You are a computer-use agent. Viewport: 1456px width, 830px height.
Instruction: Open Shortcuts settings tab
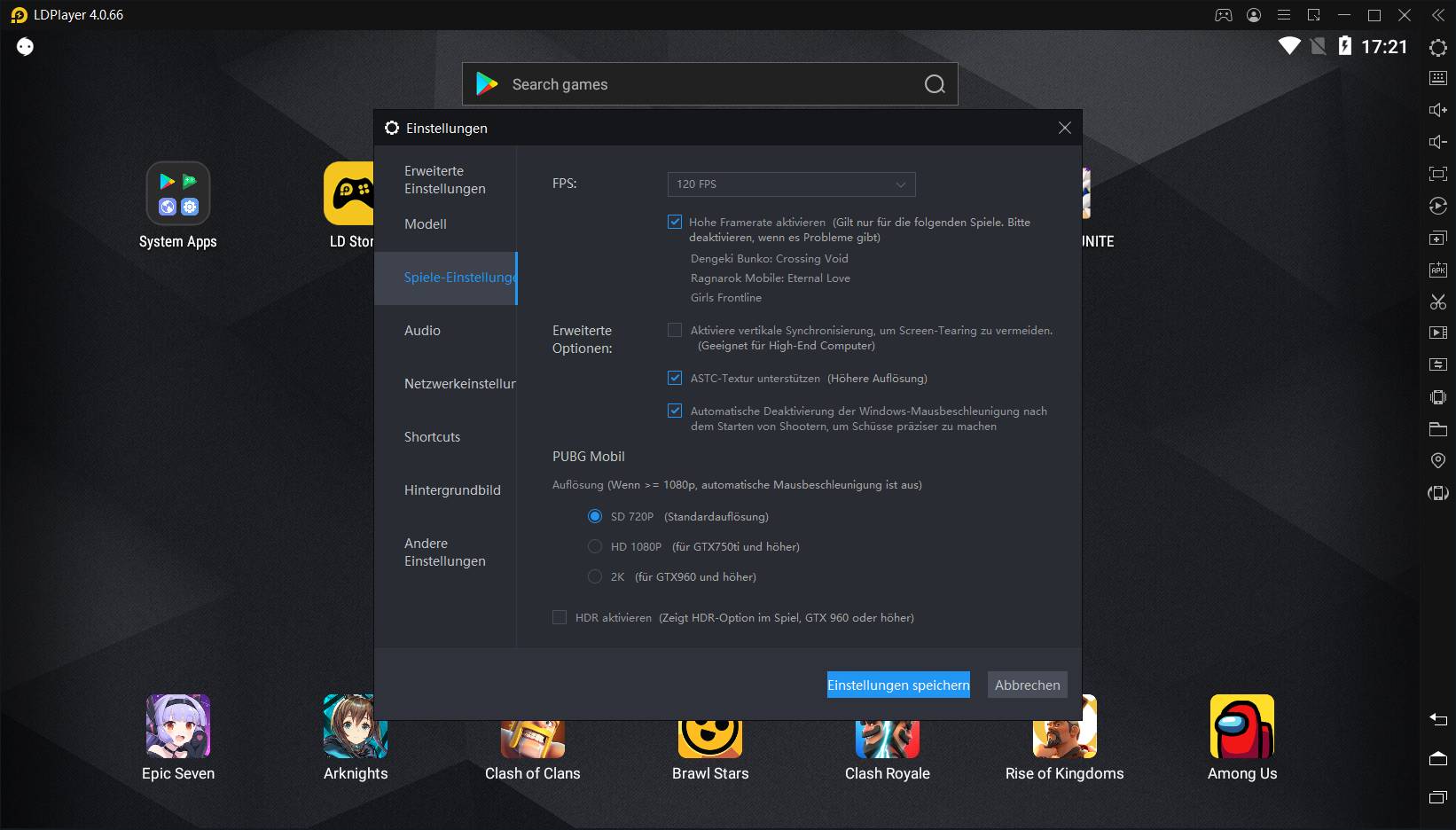445,437
